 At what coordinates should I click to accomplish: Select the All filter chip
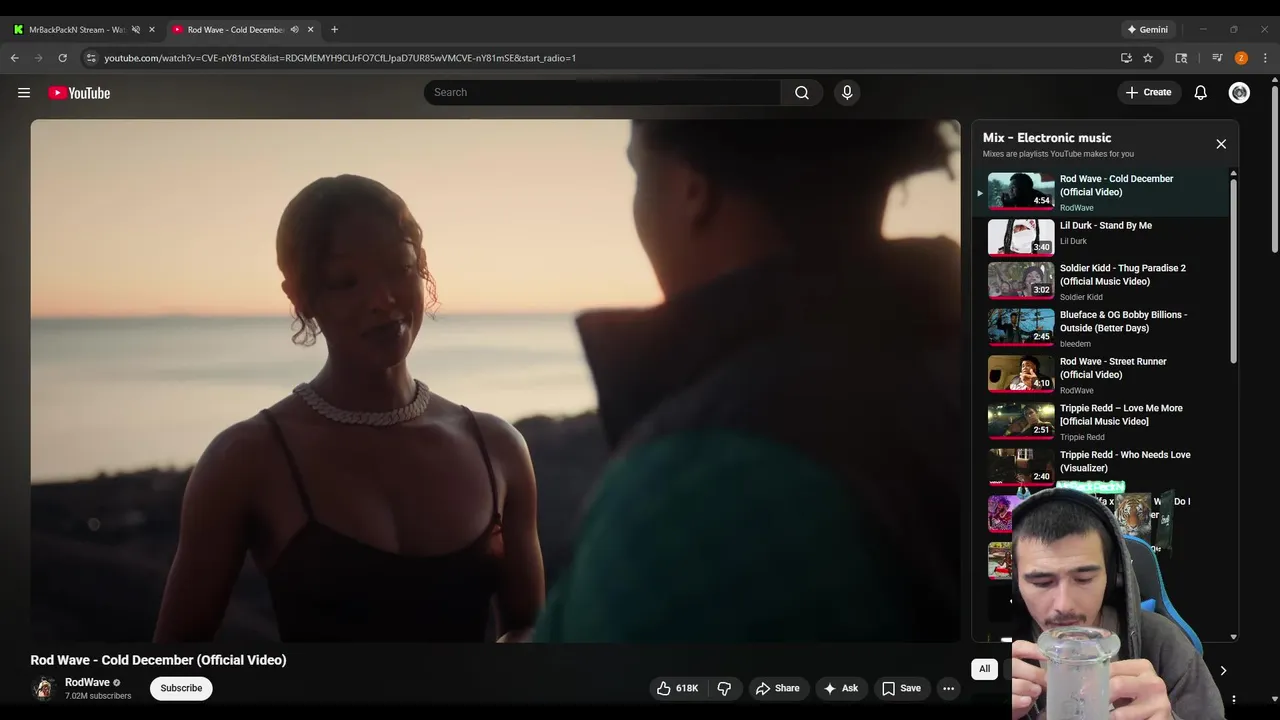pyautogui.click(x=984, y=669)
